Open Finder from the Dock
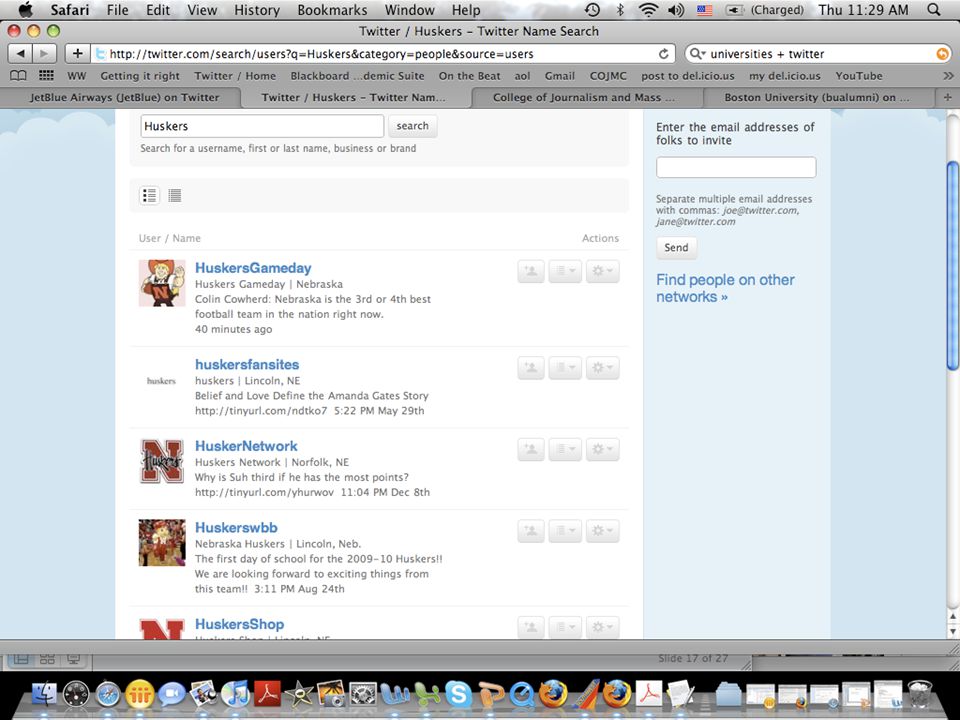This screenshot has height=720, width=960. click(43, 694)
